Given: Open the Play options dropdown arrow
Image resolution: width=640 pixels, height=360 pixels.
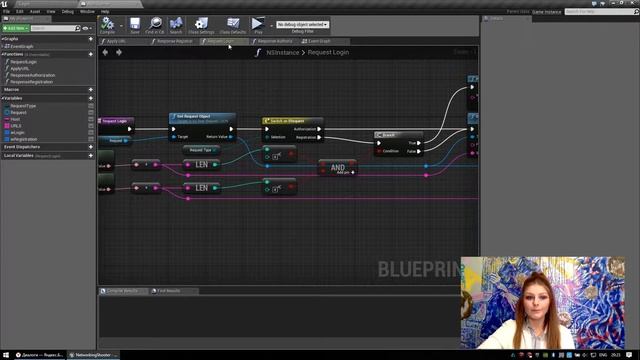Looking at the screenshot, I should click(x=271, y=26).
